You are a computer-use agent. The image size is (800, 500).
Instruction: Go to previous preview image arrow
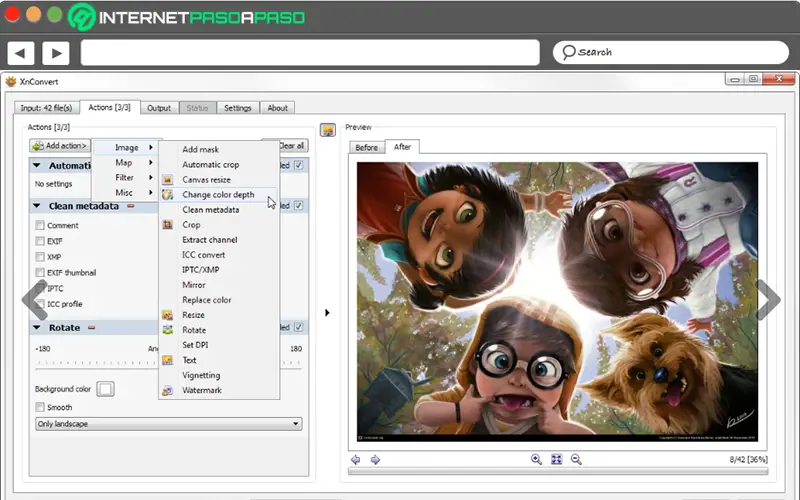pos(356,460)
